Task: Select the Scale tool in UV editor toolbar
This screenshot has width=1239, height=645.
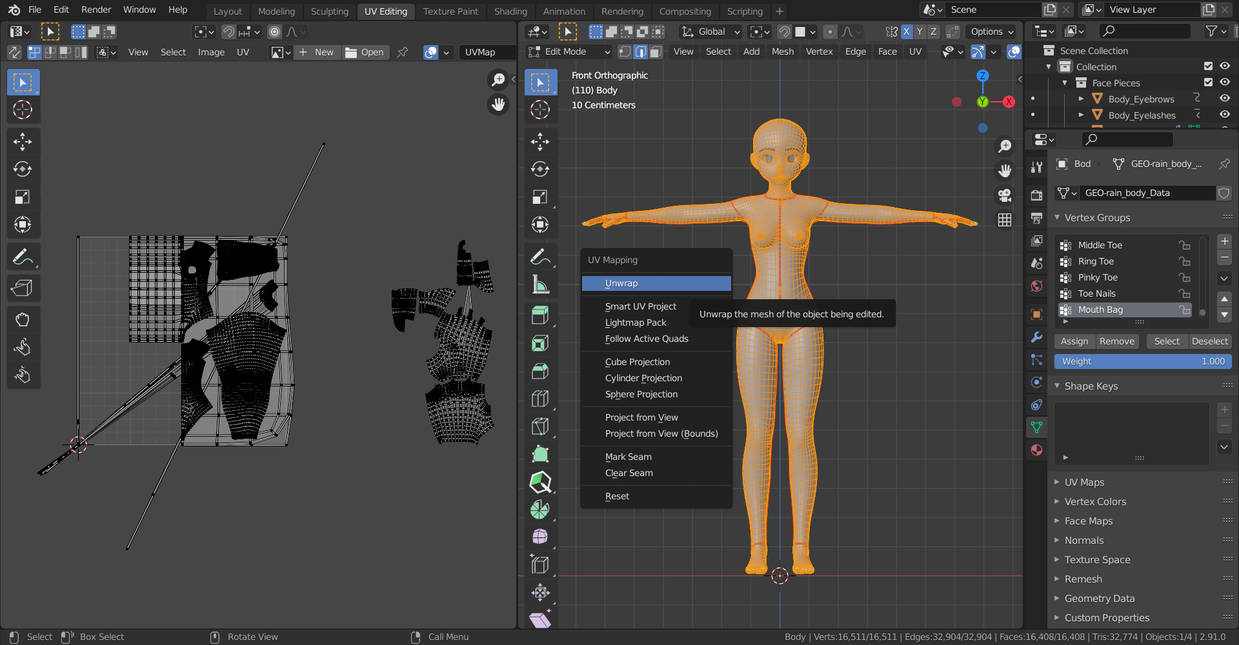Action: coord(22,197)
